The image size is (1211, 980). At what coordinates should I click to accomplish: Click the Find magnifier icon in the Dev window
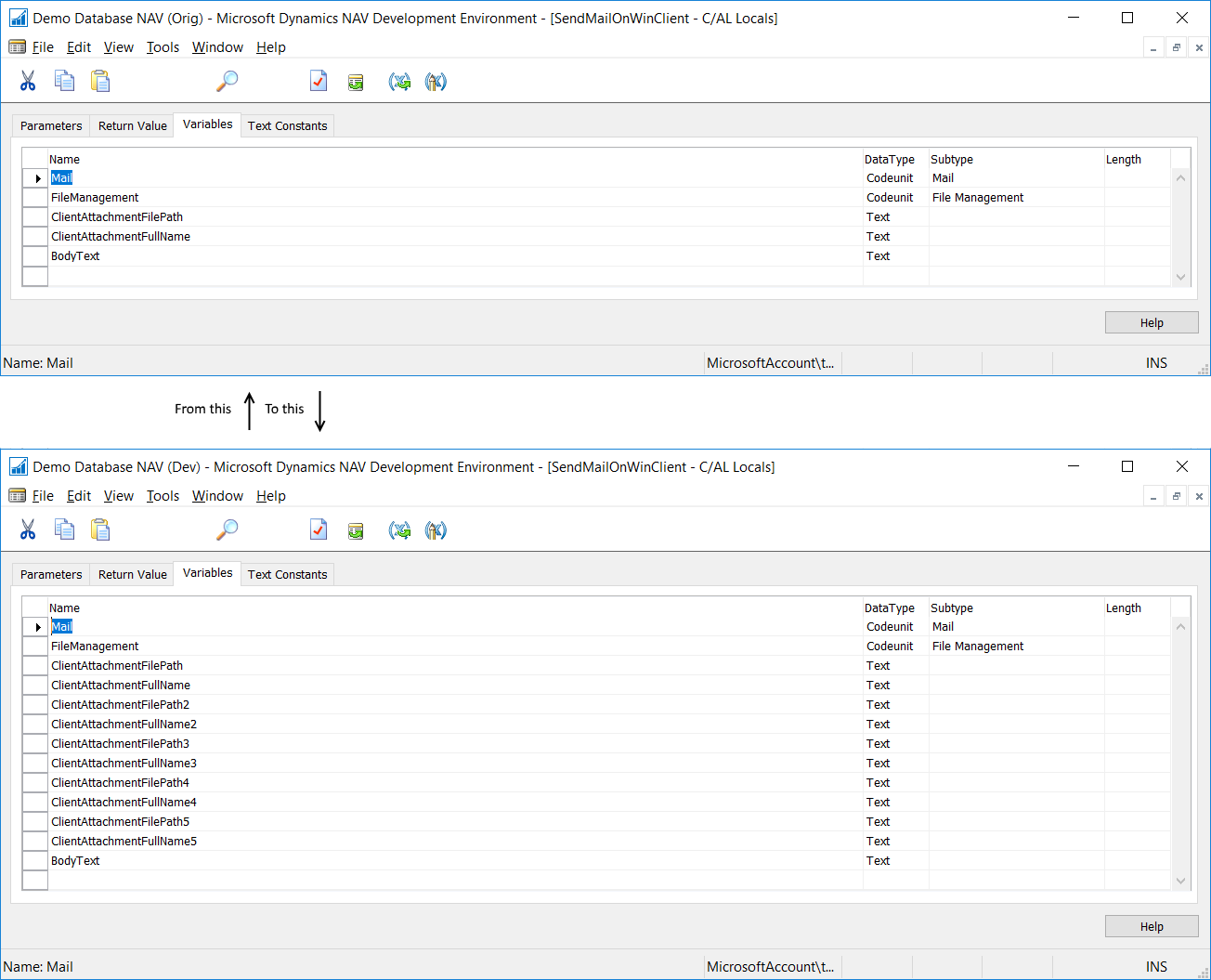pos(228,530)
